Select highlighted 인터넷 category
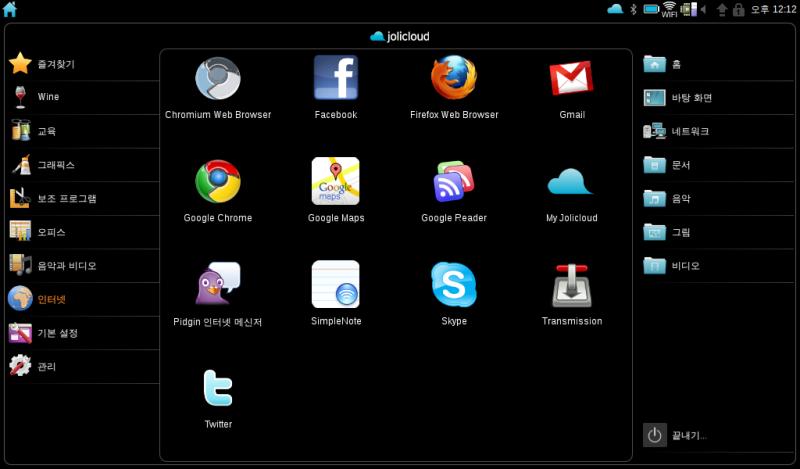Viewport: 800px width, 469px height. 83,299
